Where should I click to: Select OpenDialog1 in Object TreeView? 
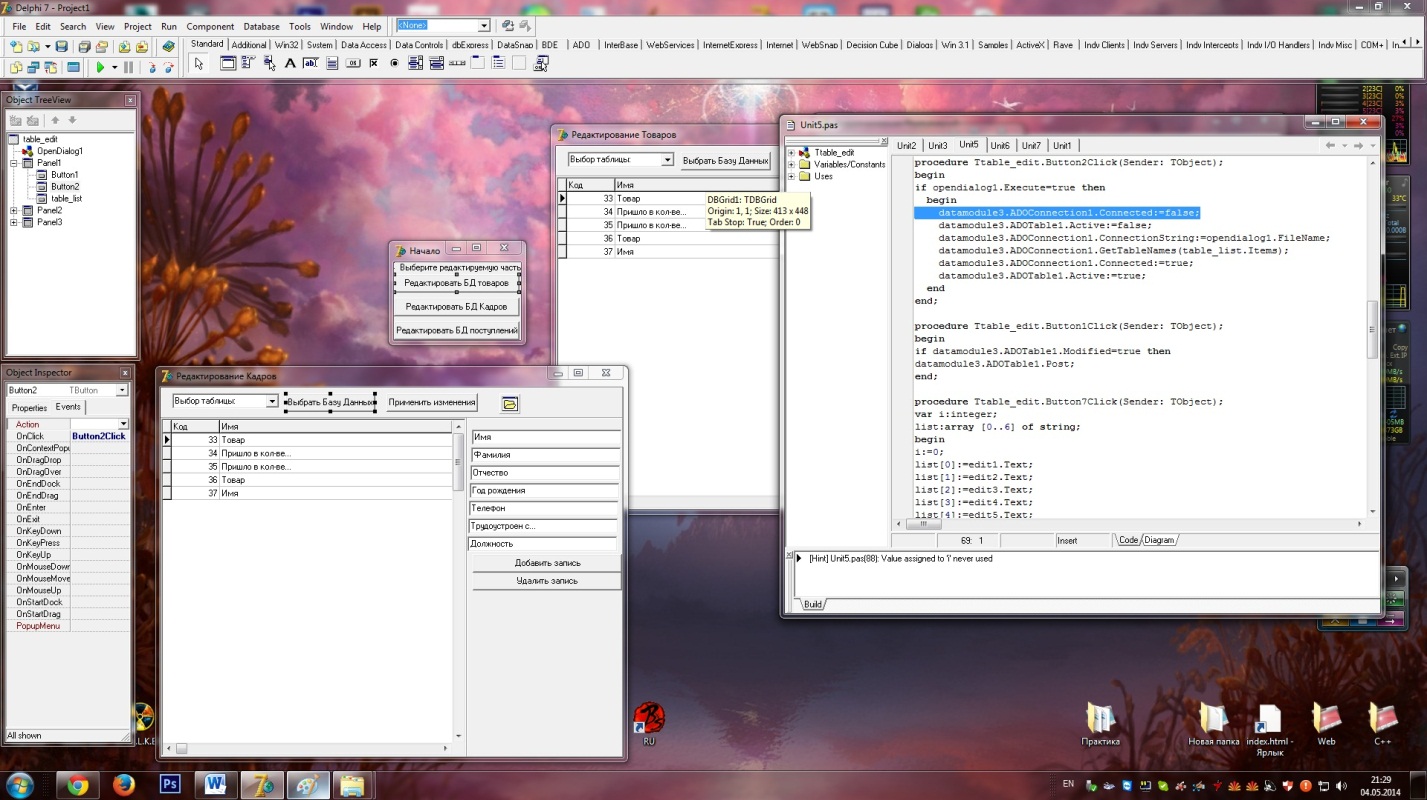[59, 151]
